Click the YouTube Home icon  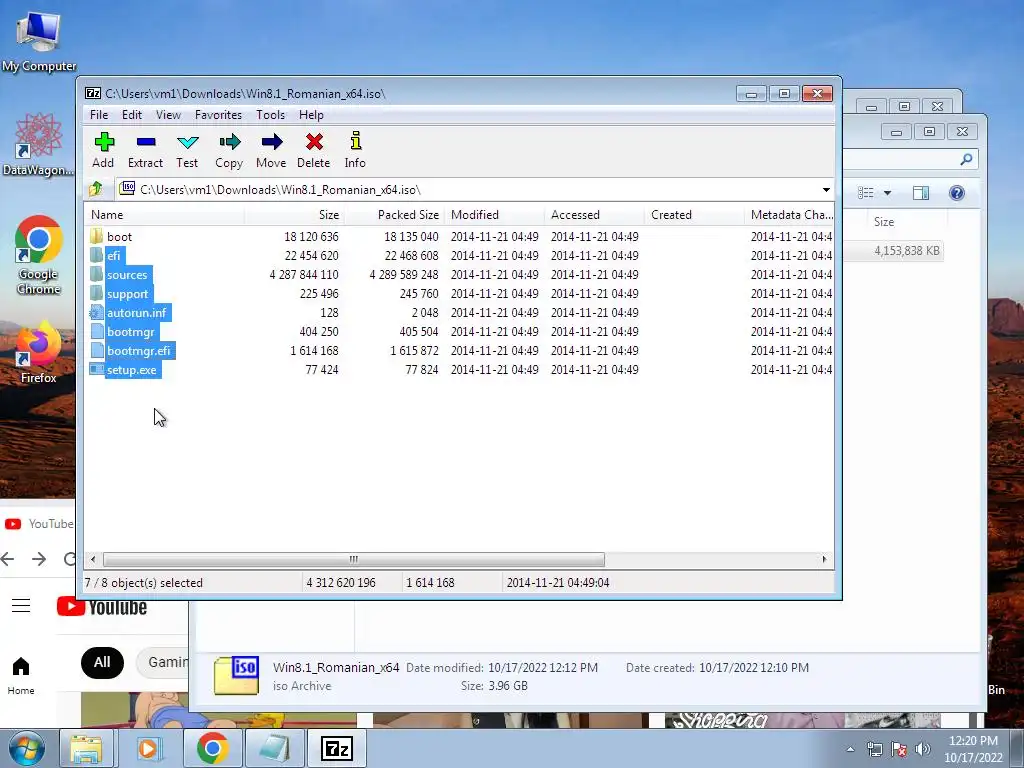pos(21,666)
